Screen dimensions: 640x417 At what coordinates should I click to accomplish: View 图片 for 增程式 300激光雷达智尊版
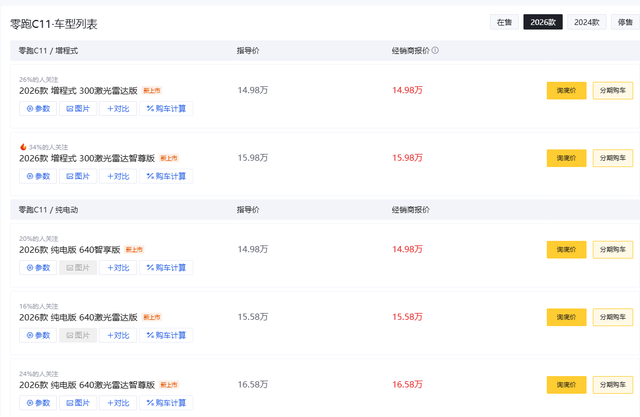78,176
